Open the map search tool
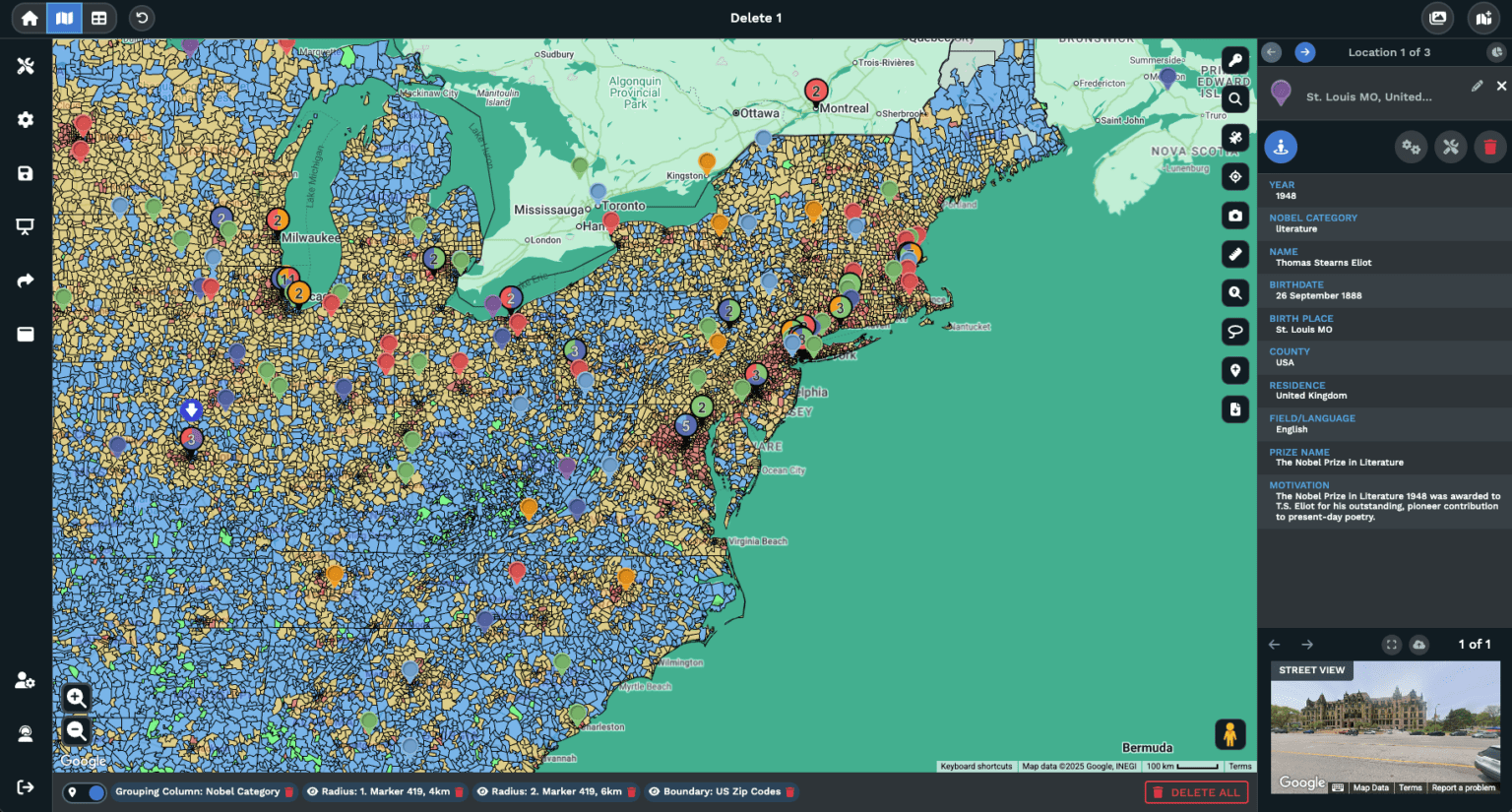The width and height of the screenshot is (1512, 812). (1235, 98)
